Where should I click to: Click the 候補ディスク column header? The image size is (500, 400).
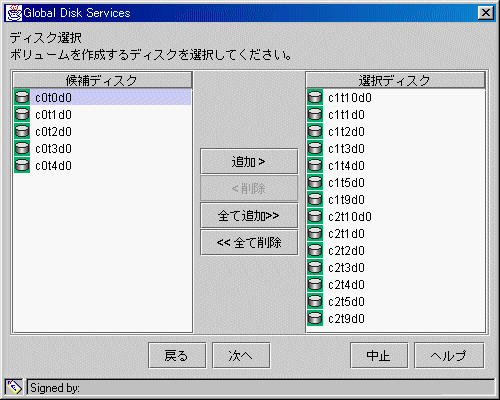pyautogui.click(x=103, y=80)
